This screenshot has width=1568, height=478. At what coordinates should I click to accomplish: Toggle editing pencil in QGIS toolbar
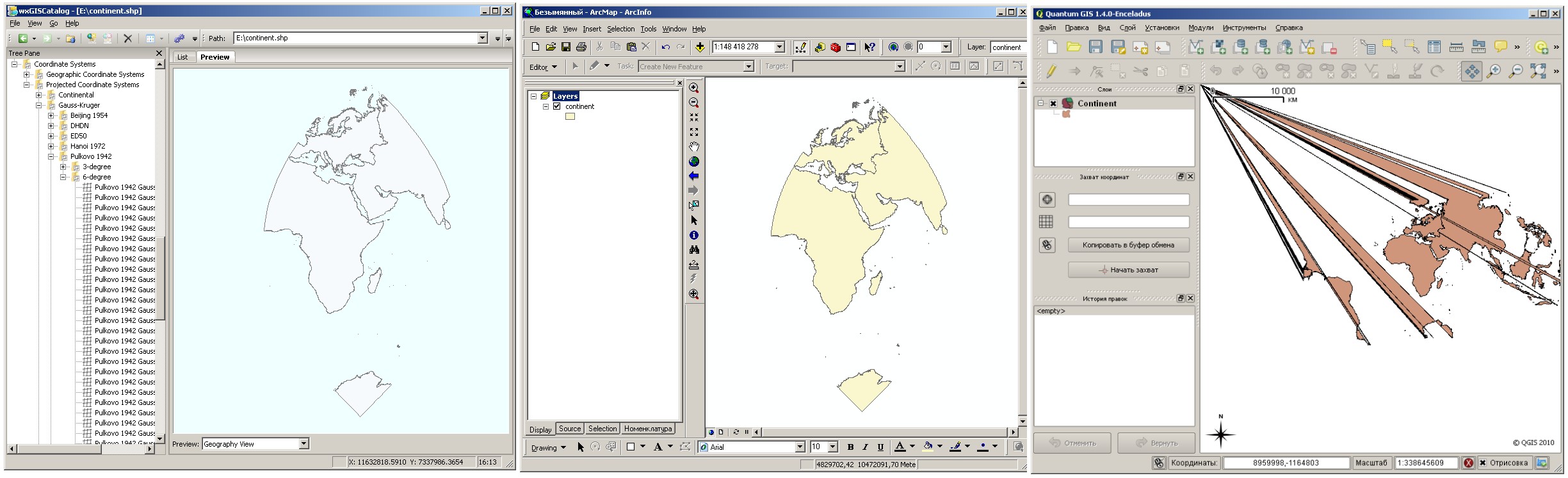(x=1051, y=71)
